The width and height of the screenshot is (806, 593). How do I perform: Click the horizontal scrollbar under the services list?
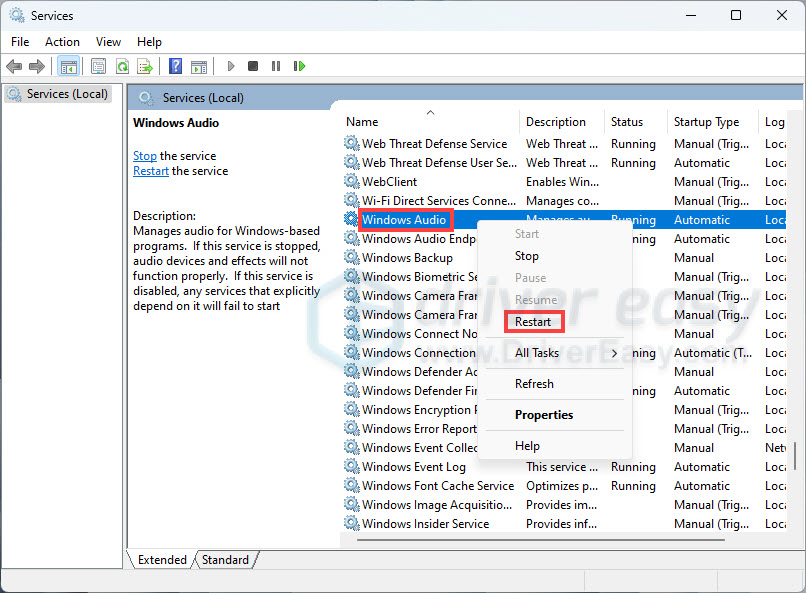click(x=541, y=540)
